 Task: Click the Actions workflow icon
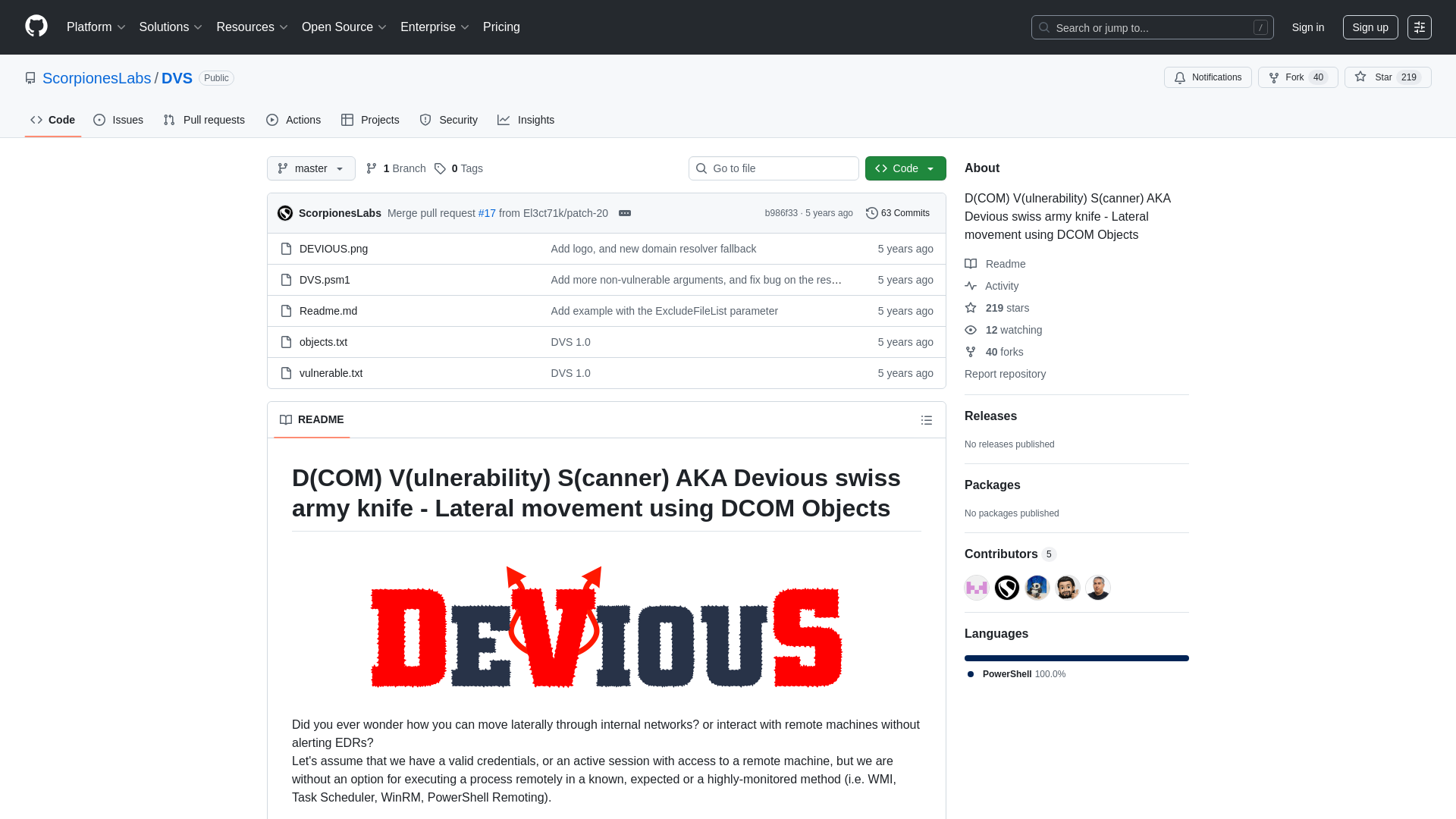click(x=272, y=120)
